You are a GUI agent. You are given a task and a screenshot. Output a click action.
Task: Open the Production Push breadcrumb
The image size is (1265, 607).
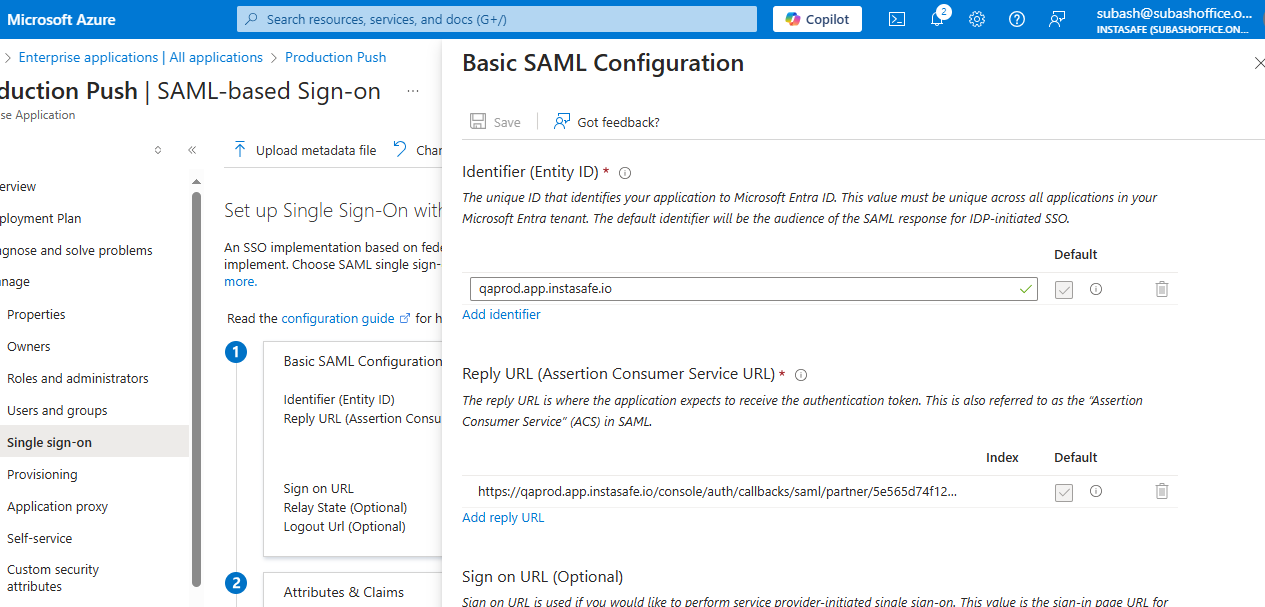pyautogui.click(x=336, y=57)
